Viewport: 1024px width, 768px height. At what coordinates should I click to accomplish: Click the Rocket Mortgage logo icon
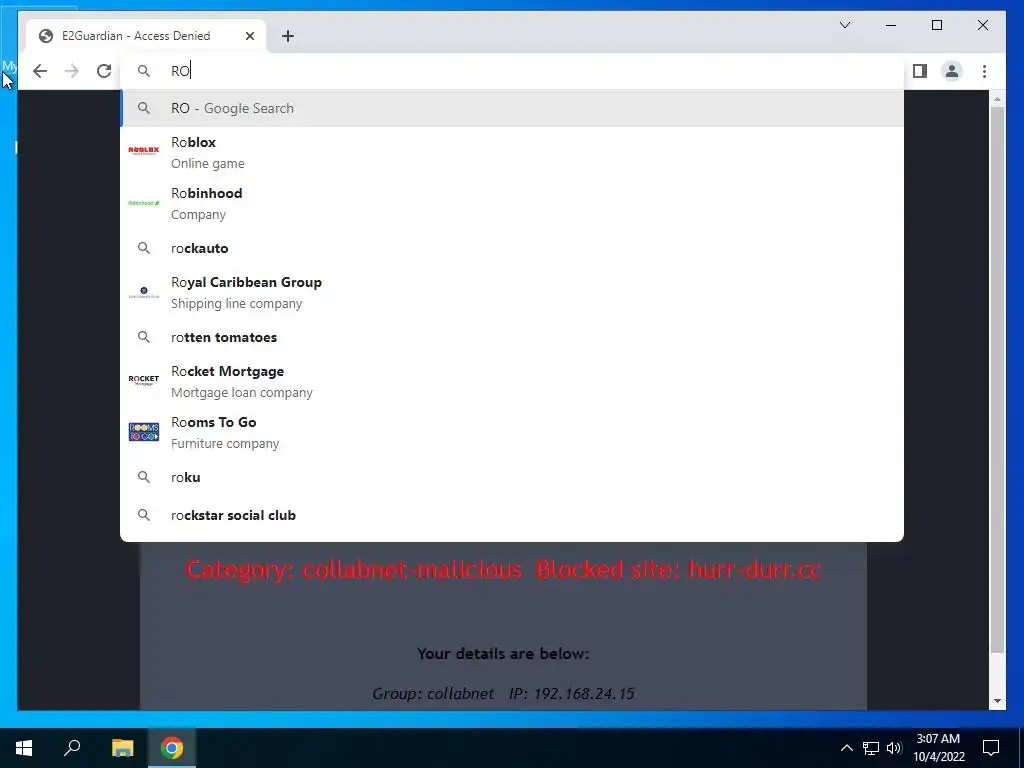[144, 380]
